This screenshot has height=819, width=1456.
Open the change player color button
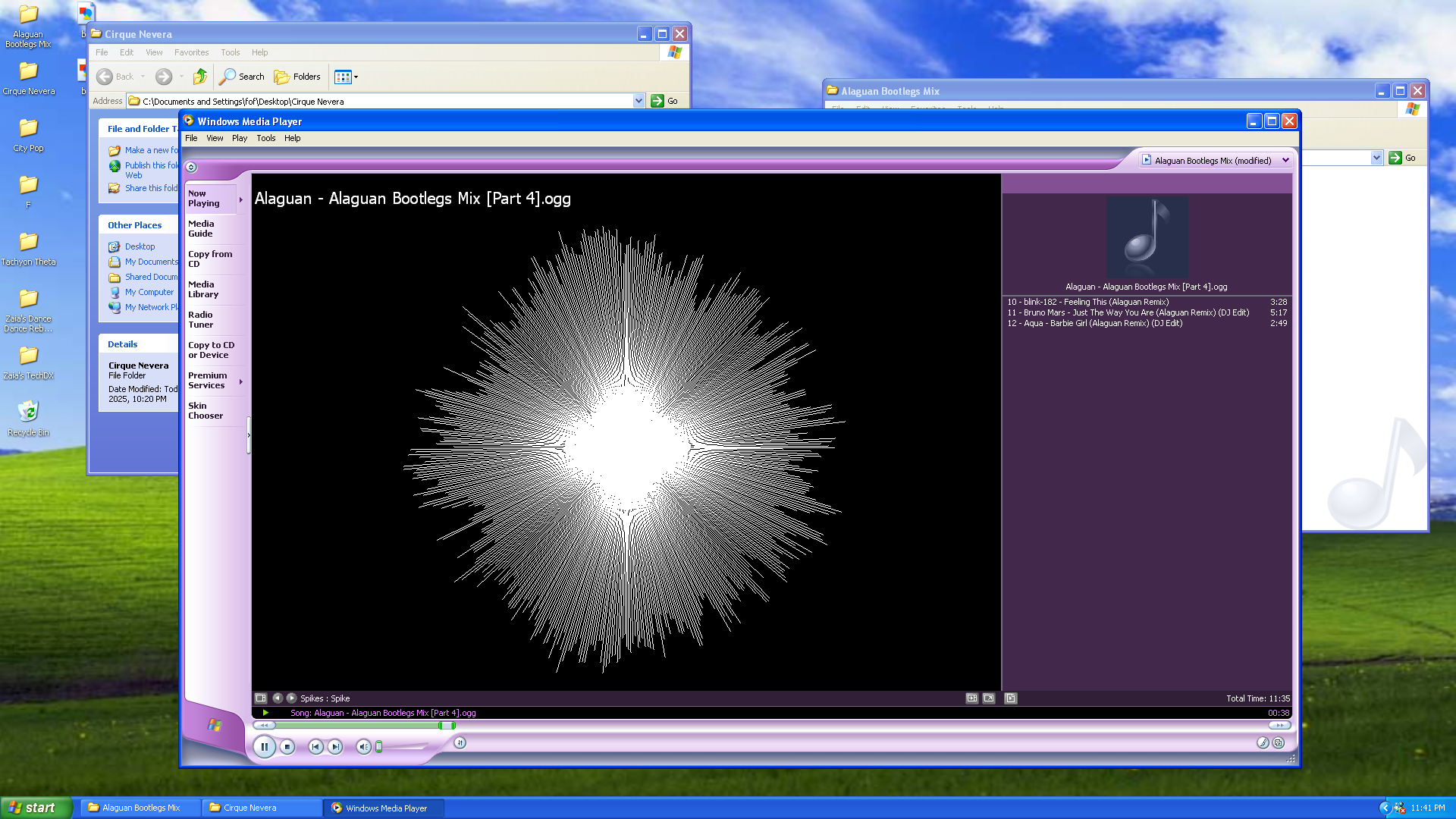tap(1263, 743)
